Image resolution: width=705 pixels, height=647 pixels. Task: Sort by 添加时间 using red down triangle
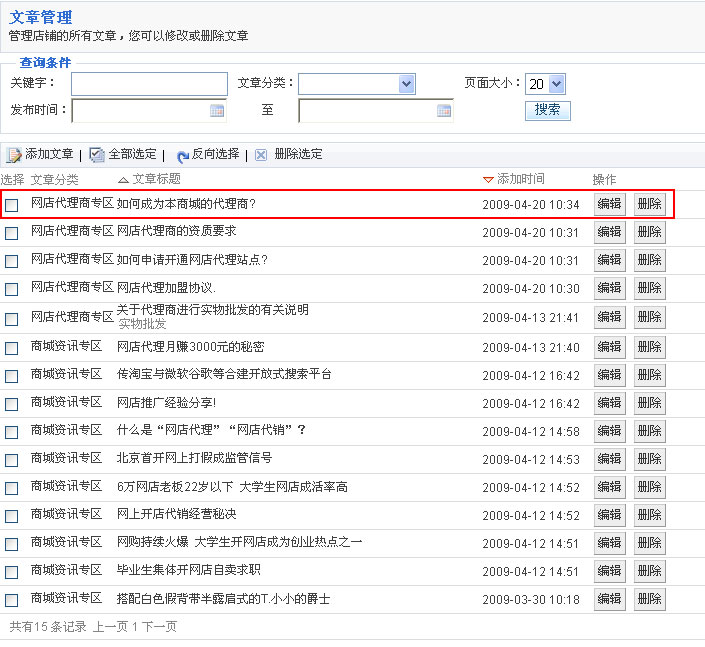tap(488, 180)
